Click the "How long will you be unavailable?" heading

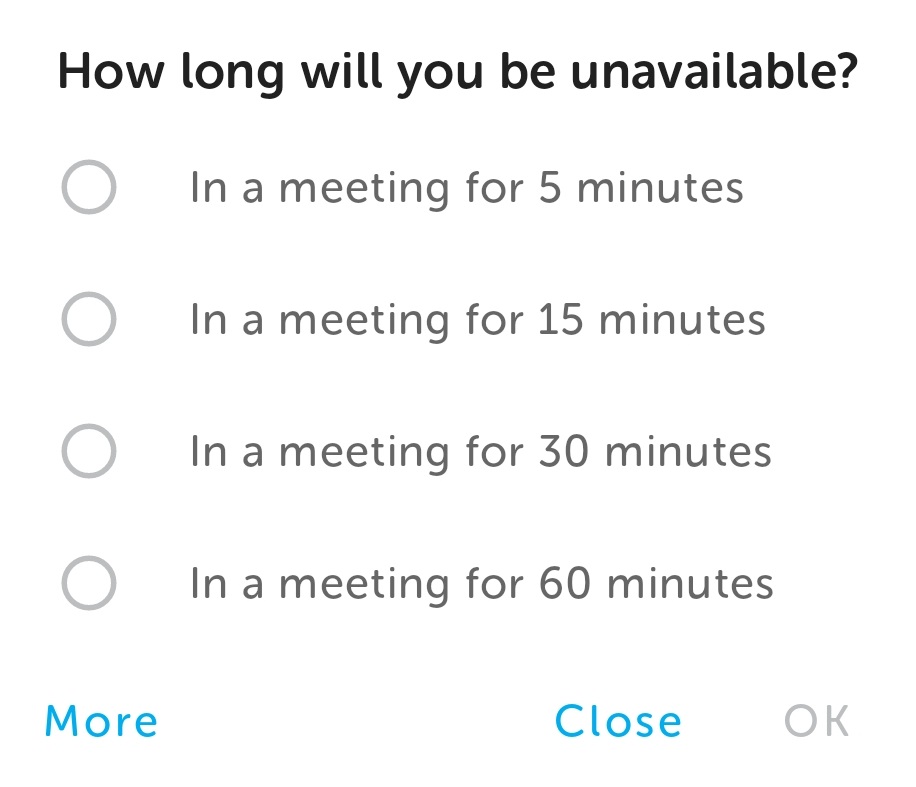458,75
